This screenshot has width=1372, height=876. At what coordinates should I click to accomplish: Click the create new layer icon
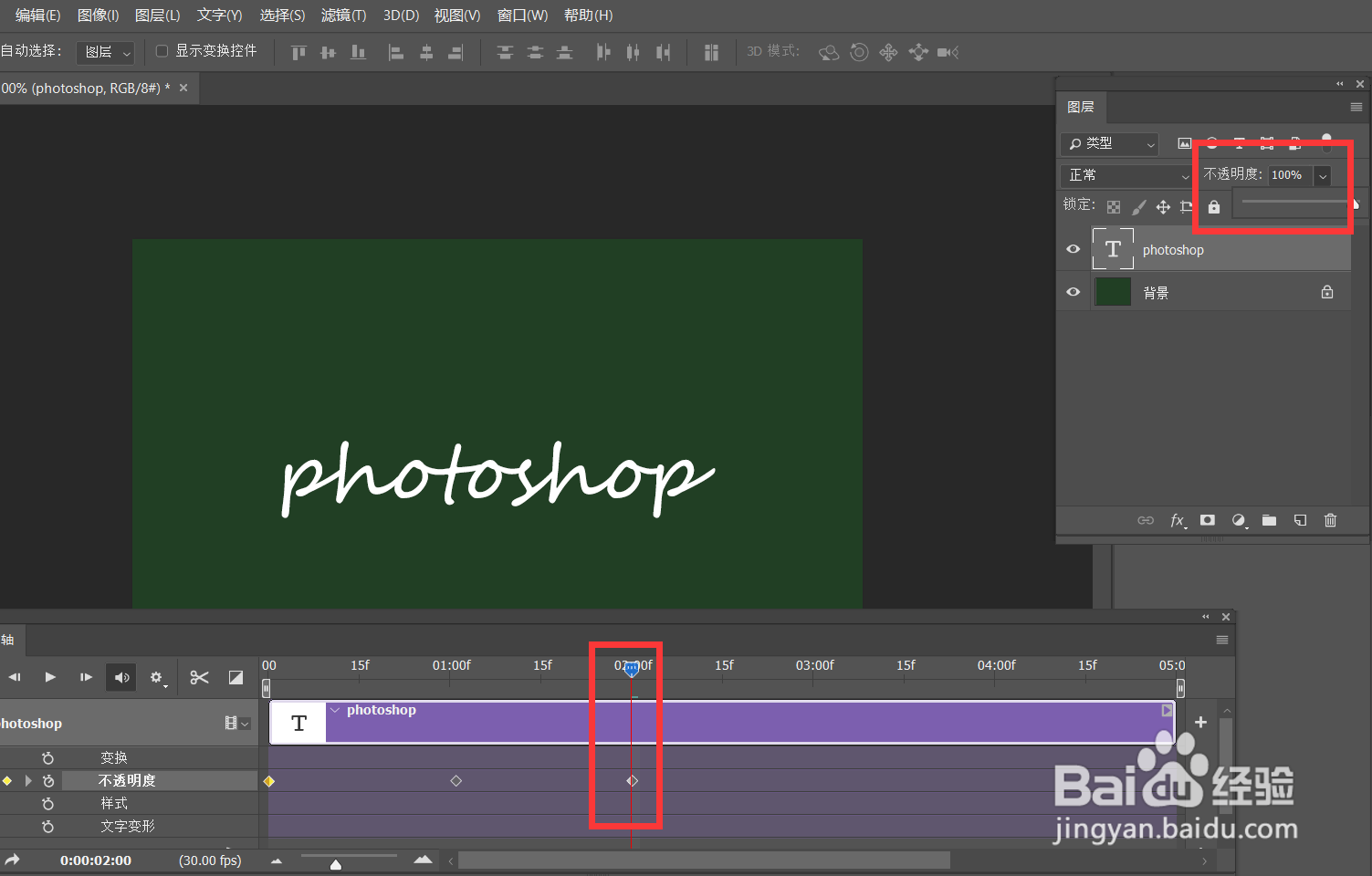coord(1300,520)
